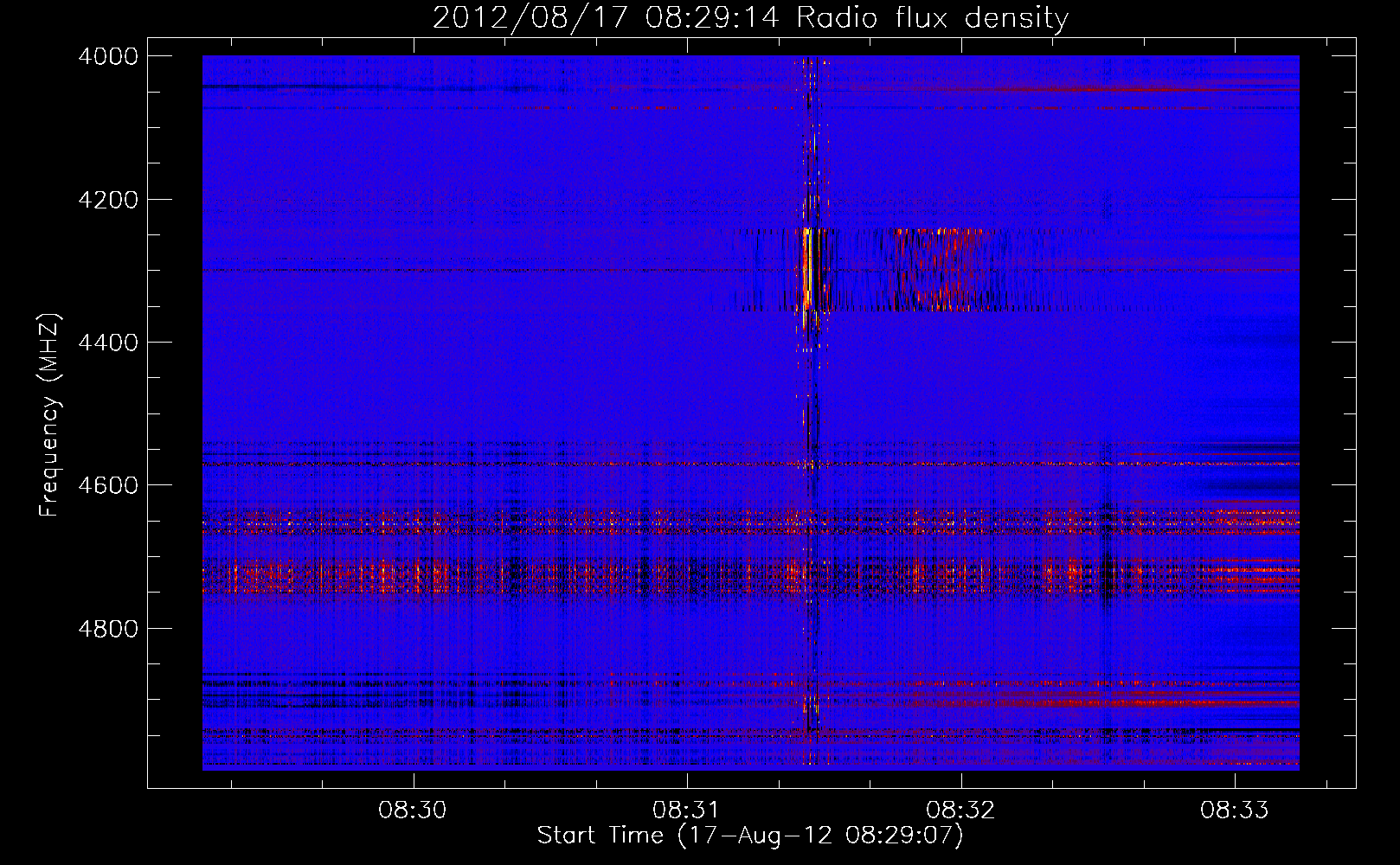Click the '08:30' time axis label

point(413,811)
